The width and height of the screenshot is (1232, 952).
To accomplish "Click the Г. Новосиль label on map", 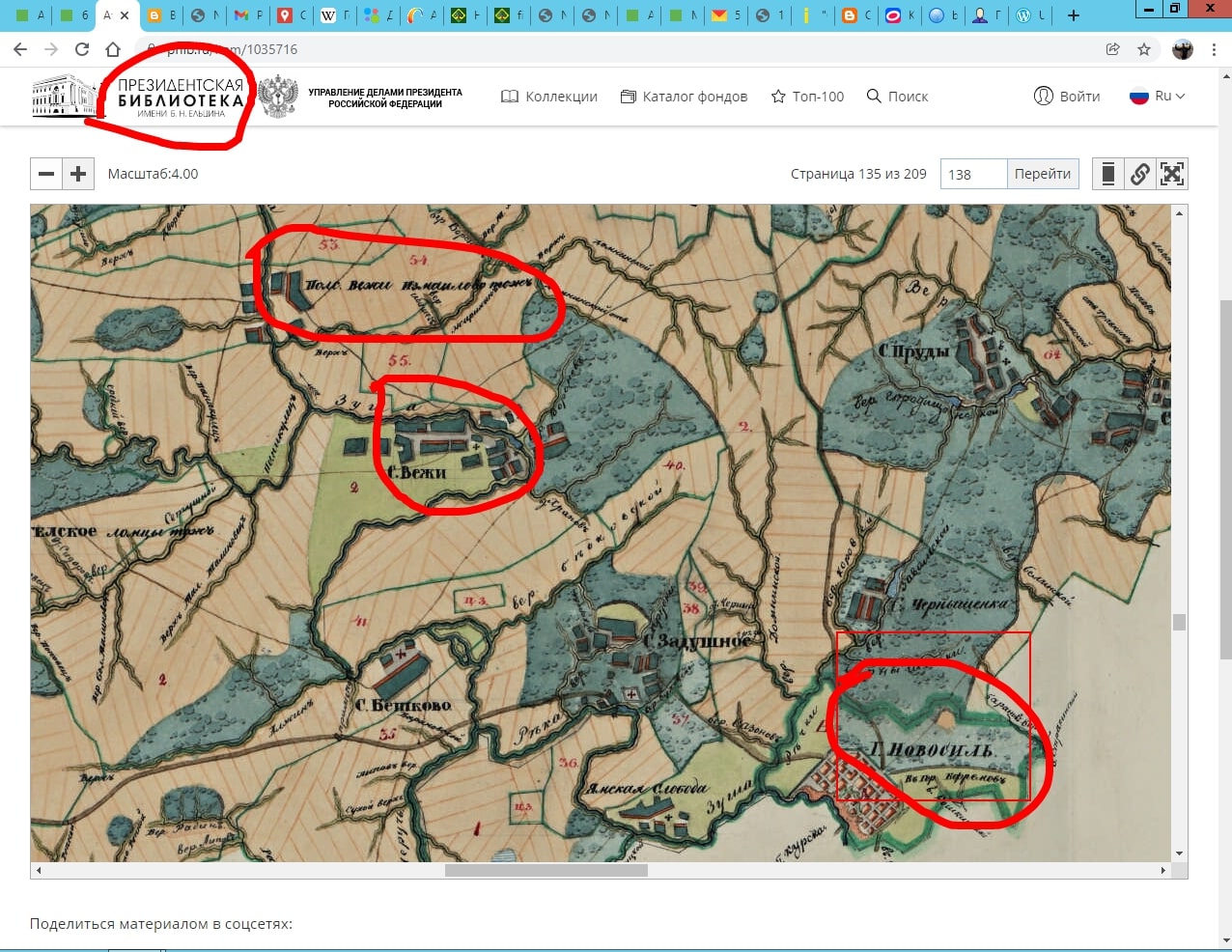I will click(x=931, y=750).
